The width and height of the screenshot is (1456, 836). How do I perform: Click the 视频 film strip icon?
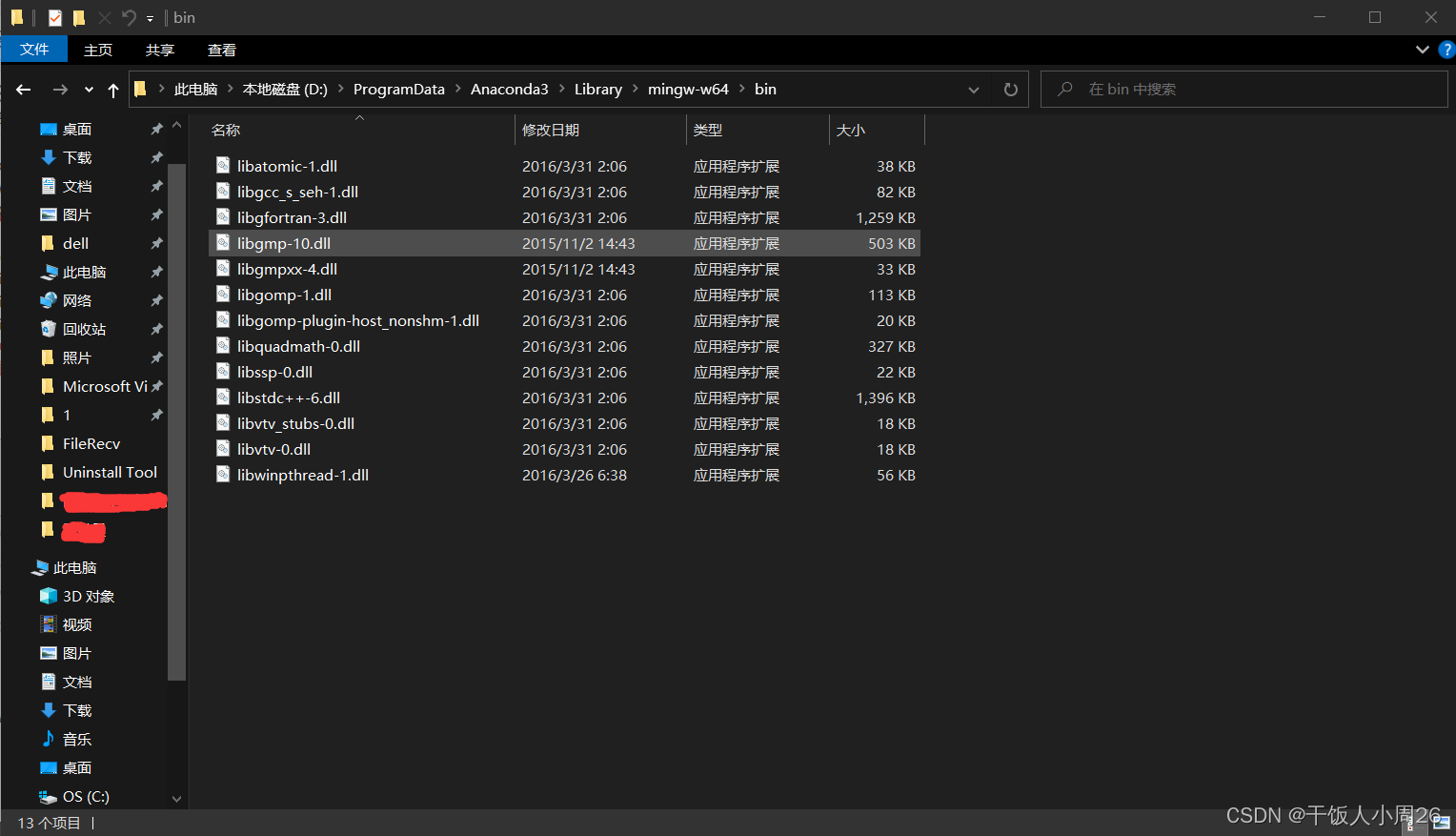(x=49, y=624)
